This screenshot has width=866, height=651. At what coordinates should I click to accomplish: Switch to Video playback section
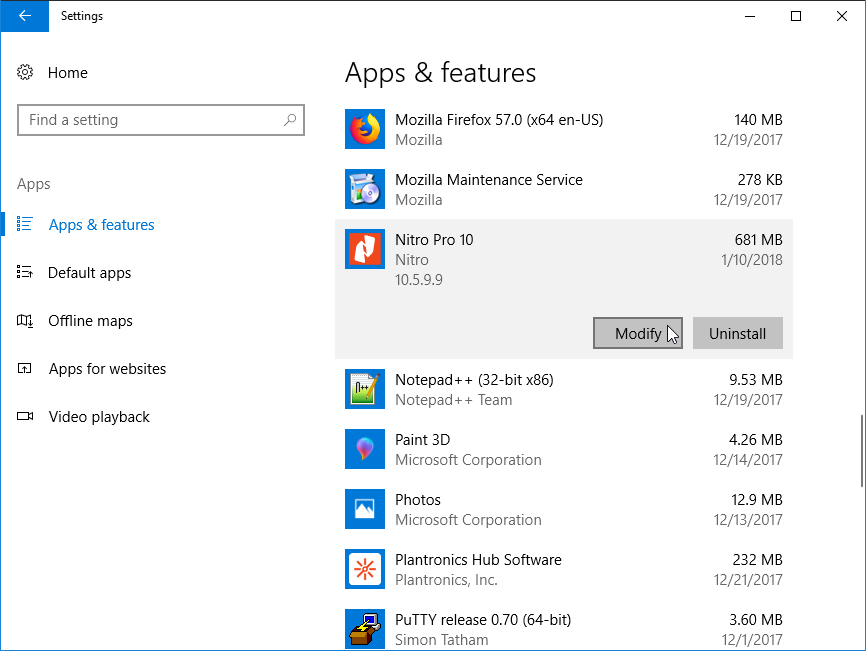99,417
